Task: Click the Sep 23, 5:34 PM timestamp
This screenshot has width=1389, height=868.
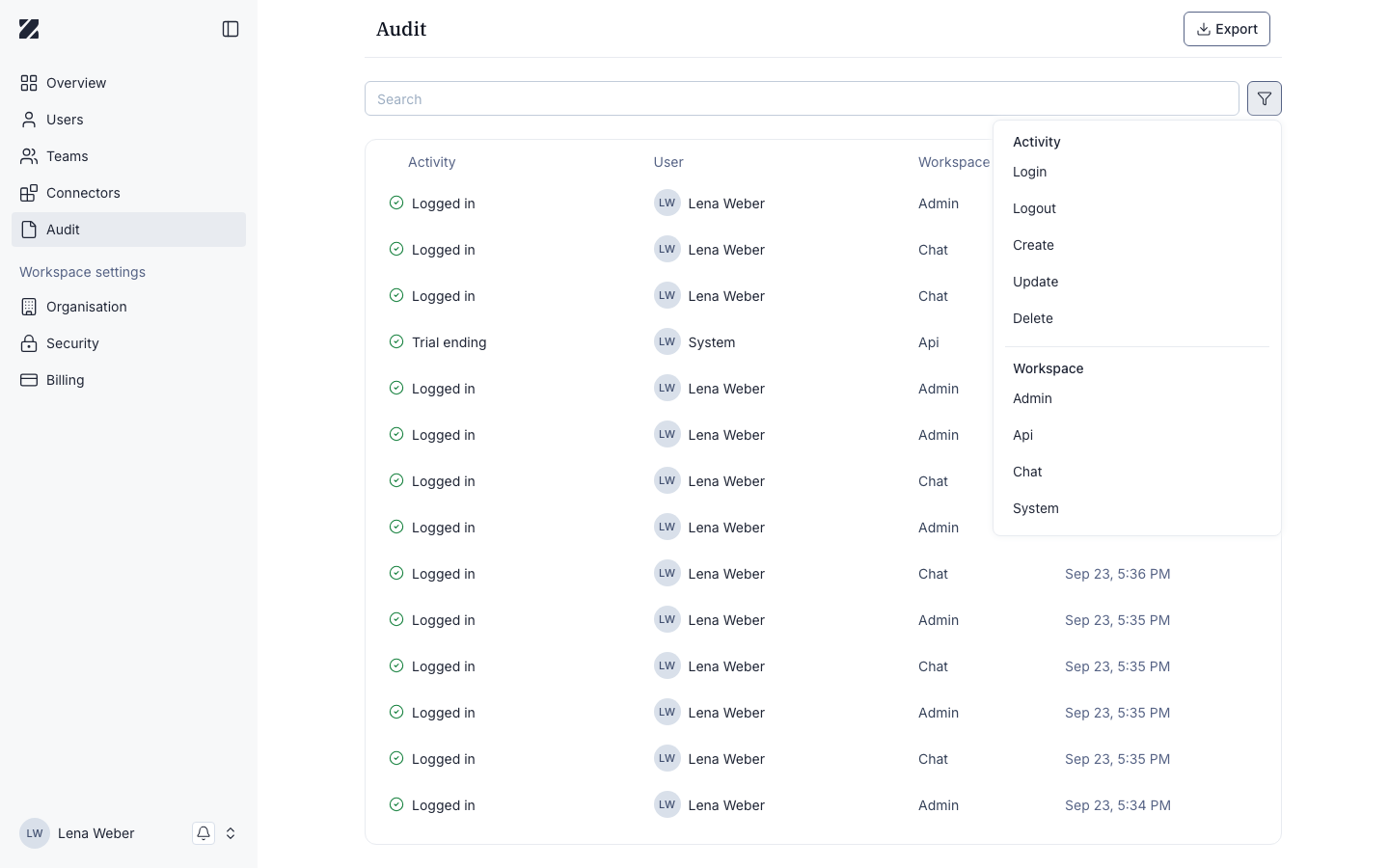Action: coord(1118,805)
